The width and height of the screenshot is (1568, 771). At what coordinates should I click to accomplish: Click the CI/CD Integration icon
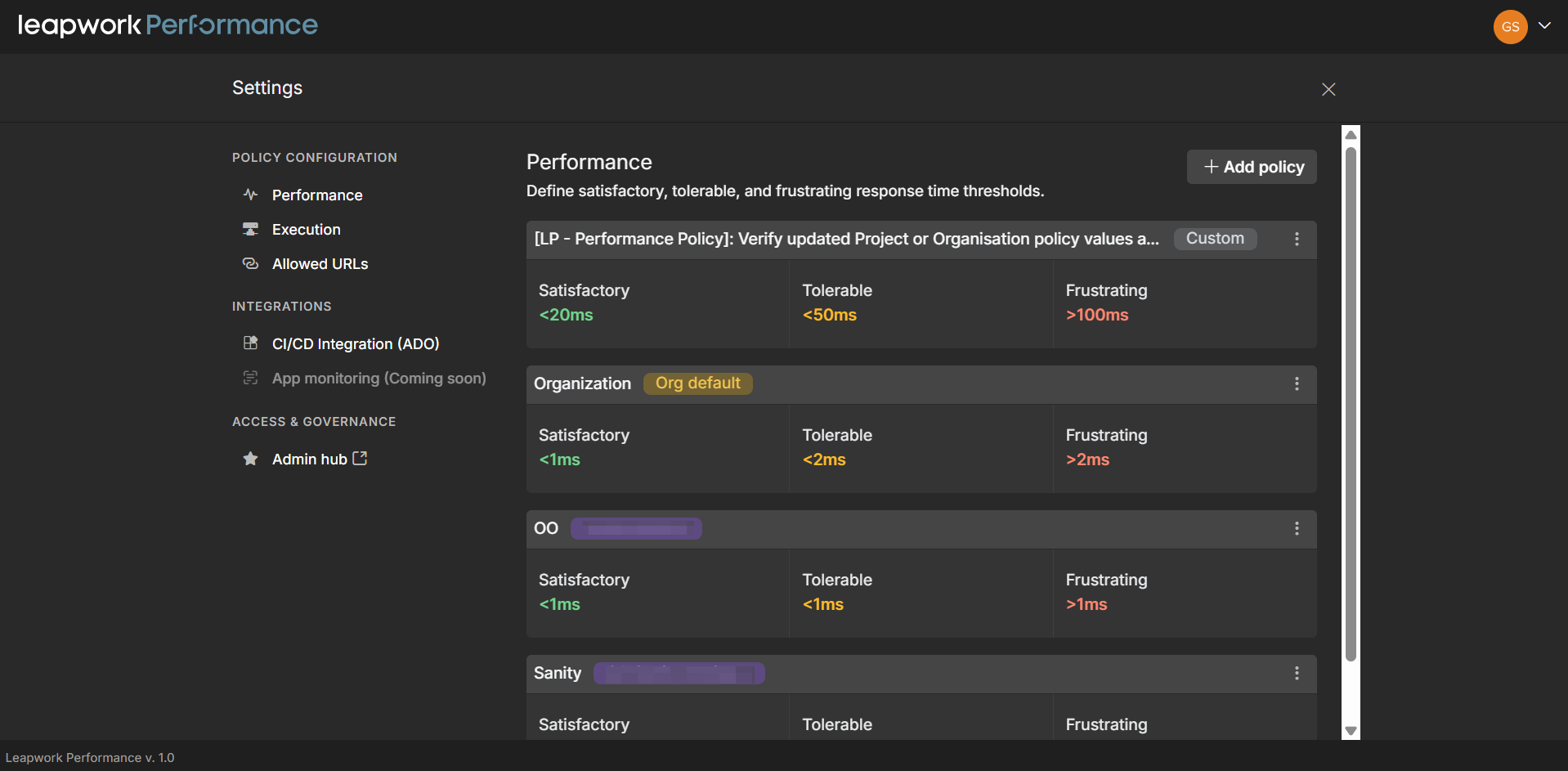pyautogui.click(x=250, y=343)
